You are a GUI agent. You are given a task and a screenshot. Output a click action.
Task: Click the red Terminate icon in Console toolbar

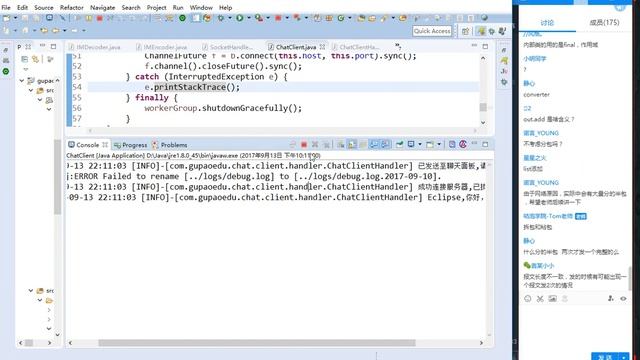(304, 144)
